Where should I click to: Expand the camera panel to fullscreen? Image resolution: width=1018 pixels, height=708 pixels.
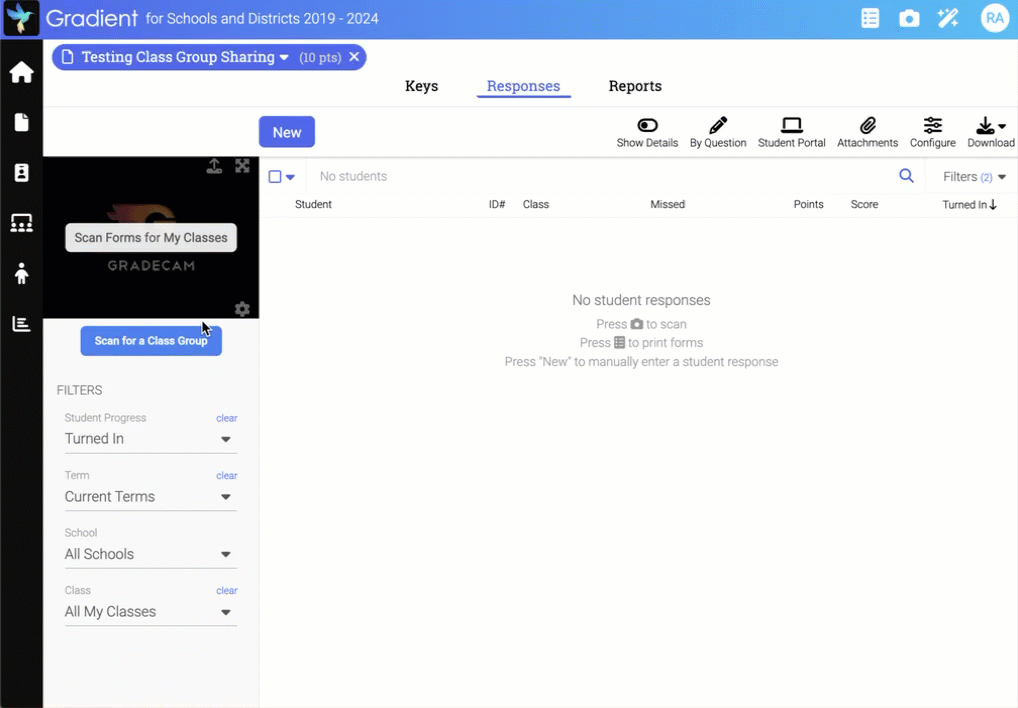click(242, 166)
